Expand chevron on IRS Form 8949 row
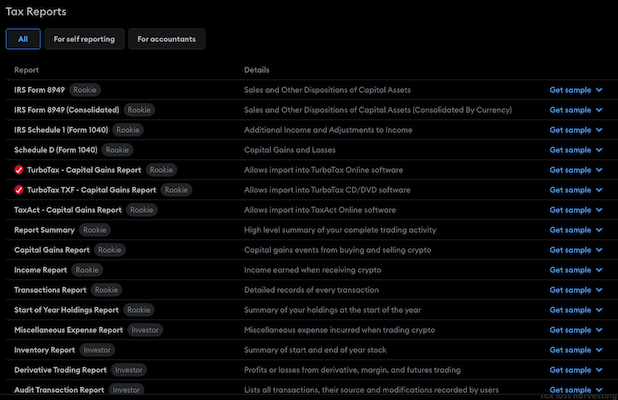618x400 pixels. tap(599, 90)
